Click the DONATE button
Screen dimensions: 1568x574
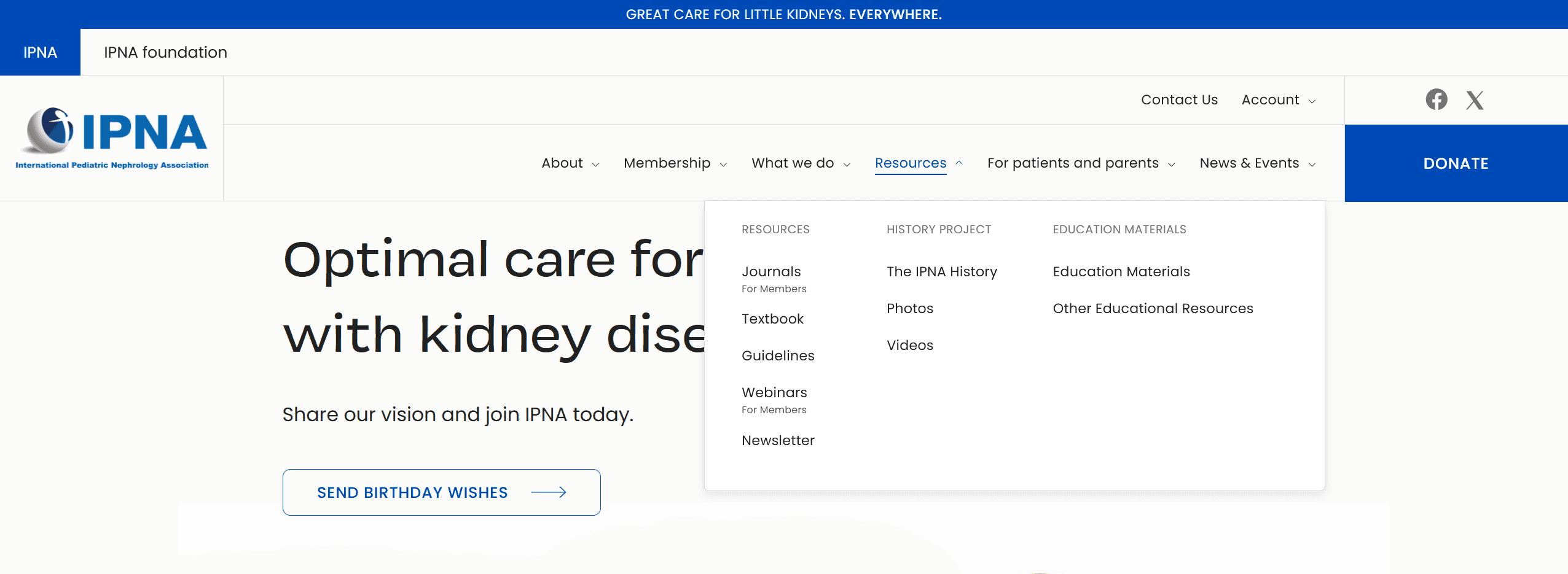1456,163
